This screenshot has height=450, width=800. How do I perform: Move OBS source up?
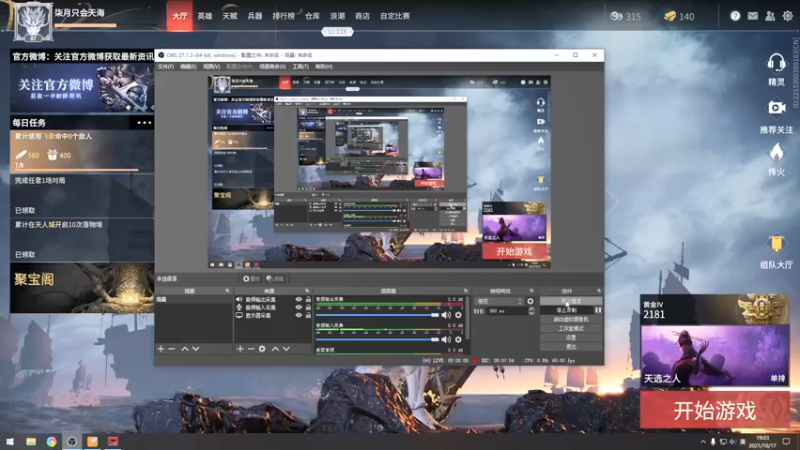click(x=275, y=349)
